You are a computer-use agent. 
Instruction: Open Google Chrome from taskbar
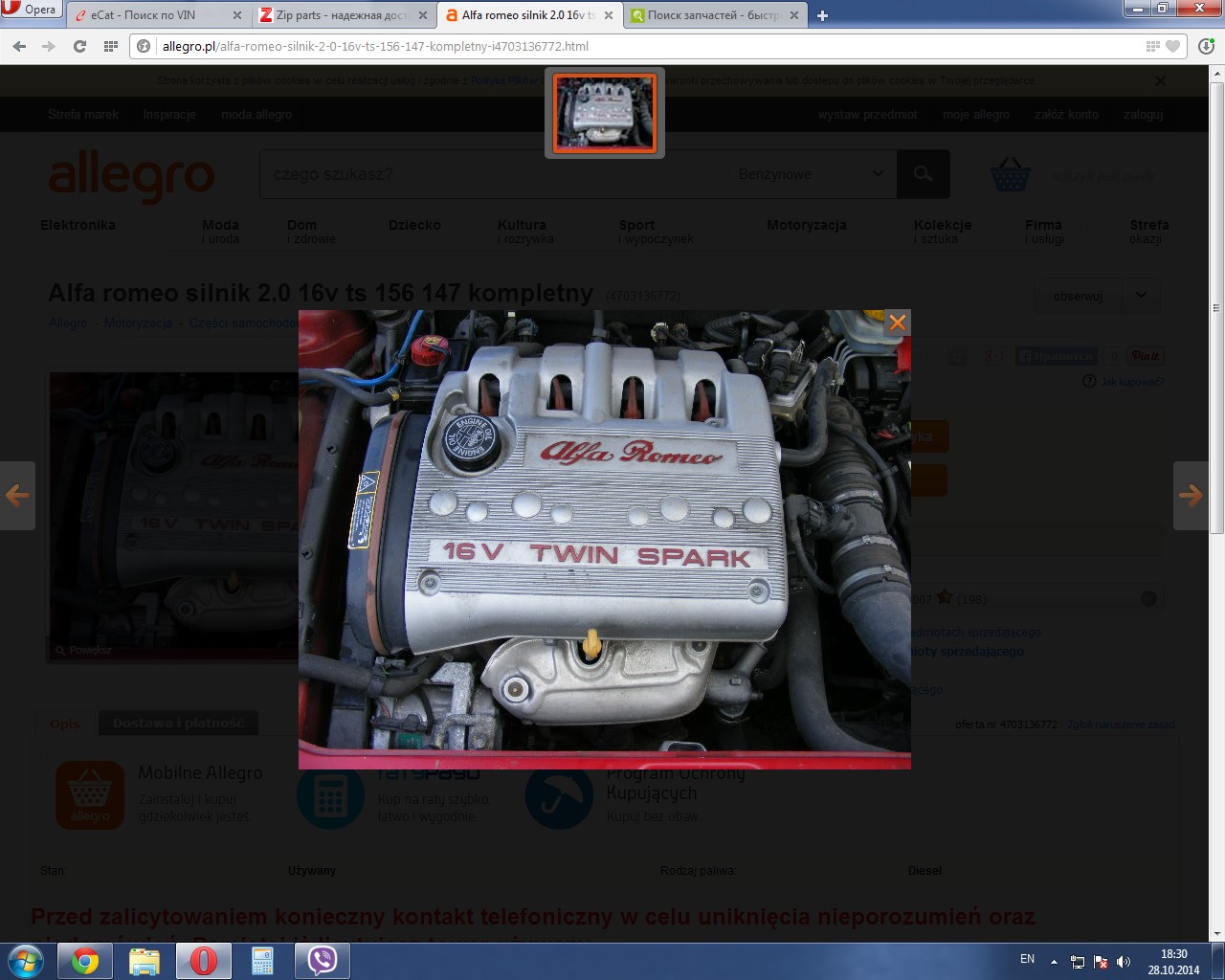click(85, 961)
